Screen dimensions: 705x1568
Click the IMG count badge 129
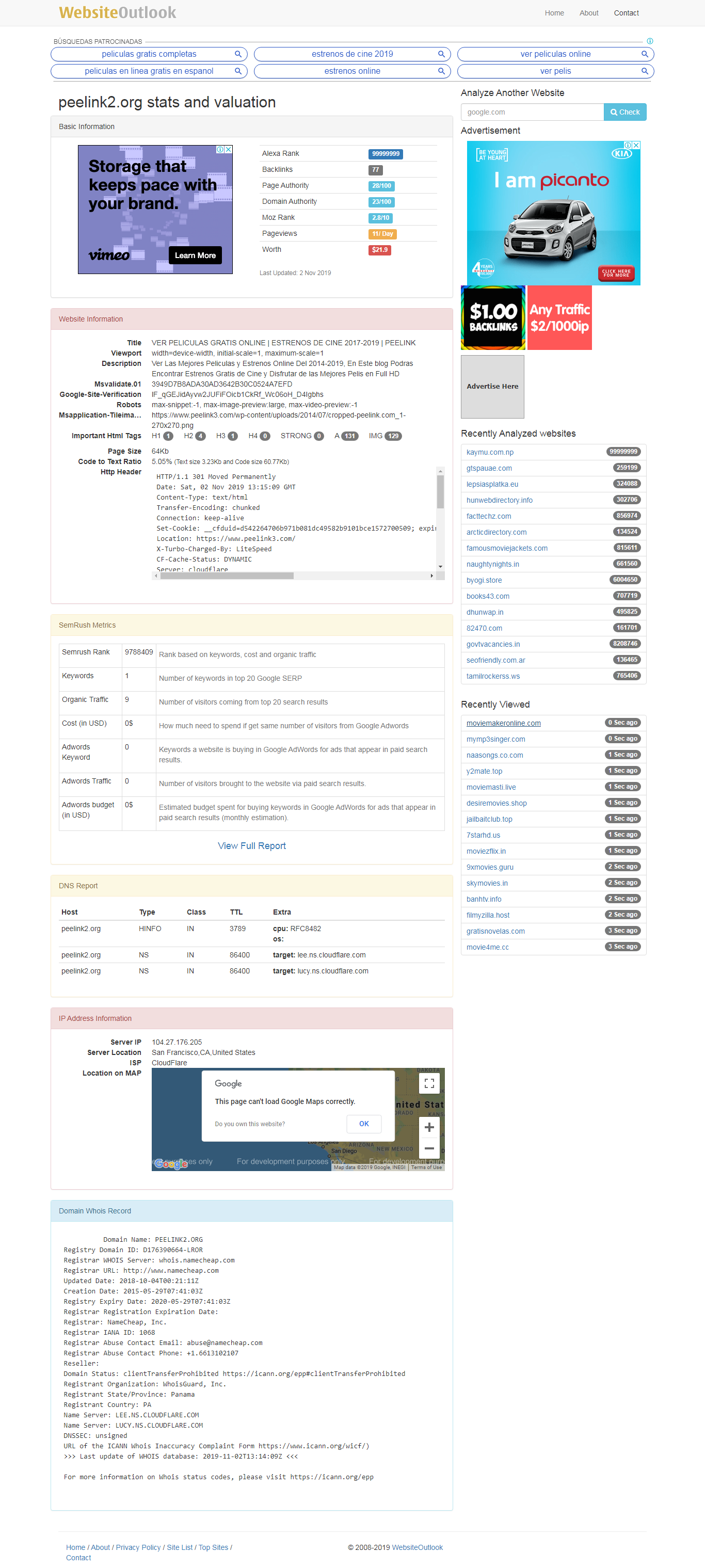pyautogui.click(x=393, y=436)
